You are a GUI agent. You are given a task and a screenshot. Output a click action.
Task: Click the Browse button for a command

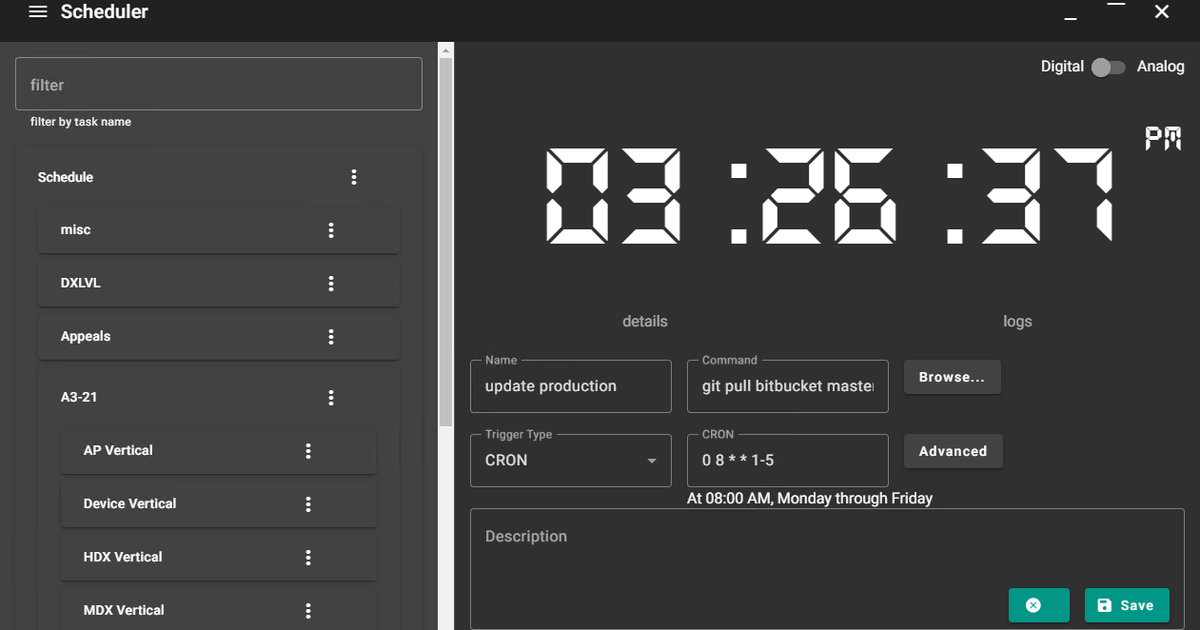(952, 377)
